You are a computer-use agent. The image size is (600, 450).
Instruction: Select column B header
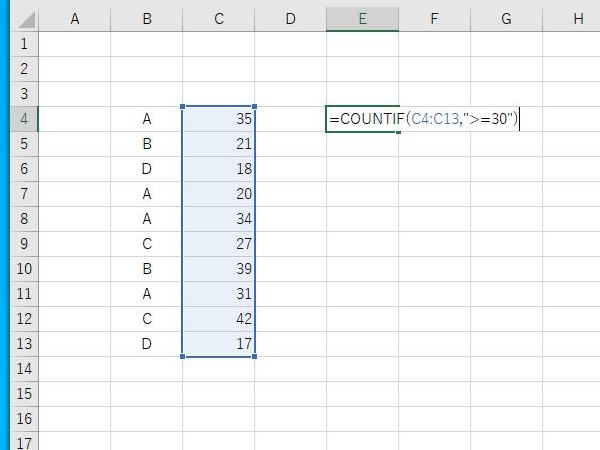click(147, 19)
